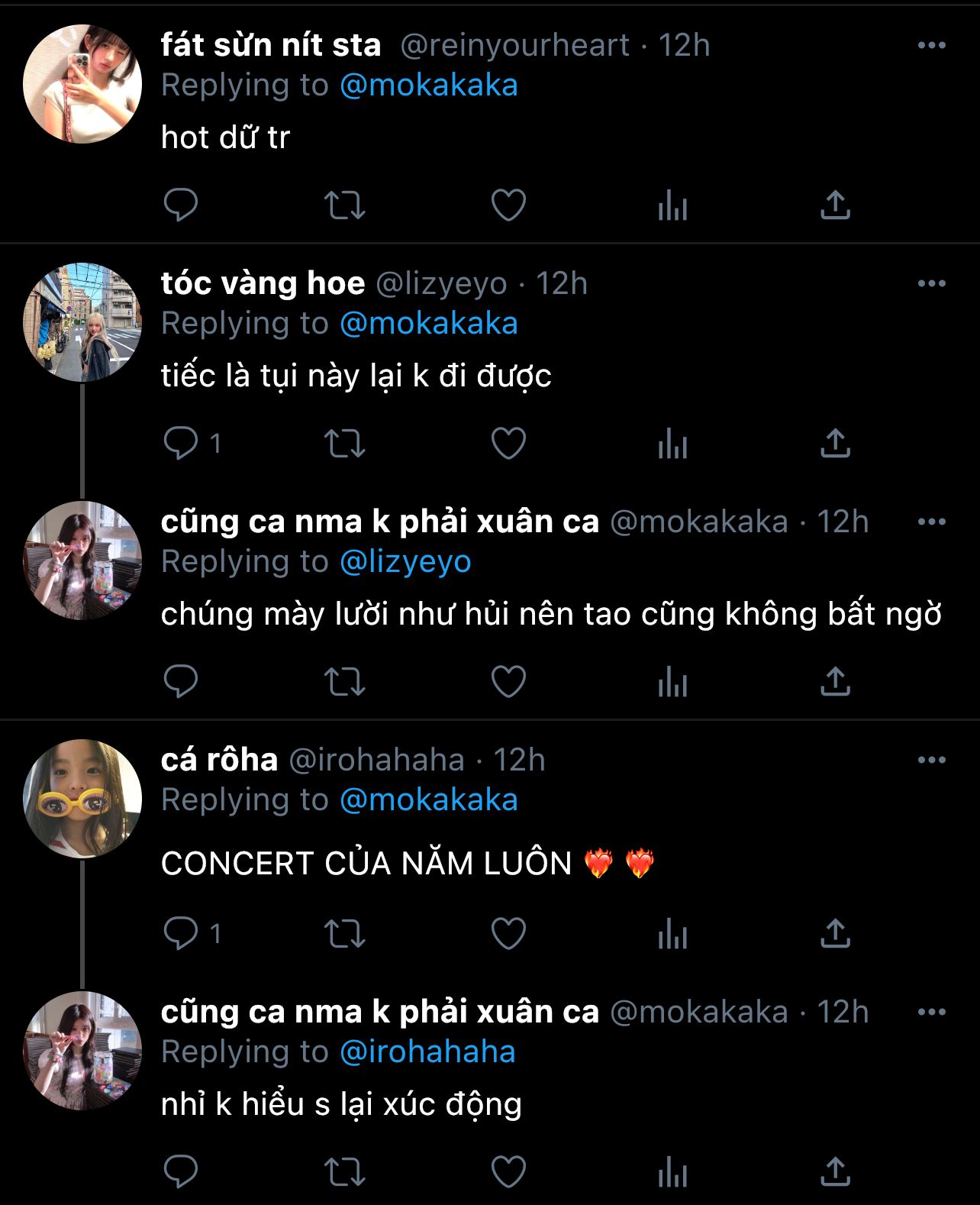The width and height of the screenshot is (980, 1205).
Task: Open more options menu on @lizyeyo's tweet
Action: (931, 284)
